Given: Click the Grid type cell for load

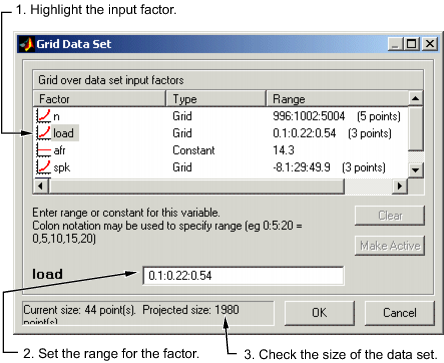Looking at the screenshot, I should point(182,133).
